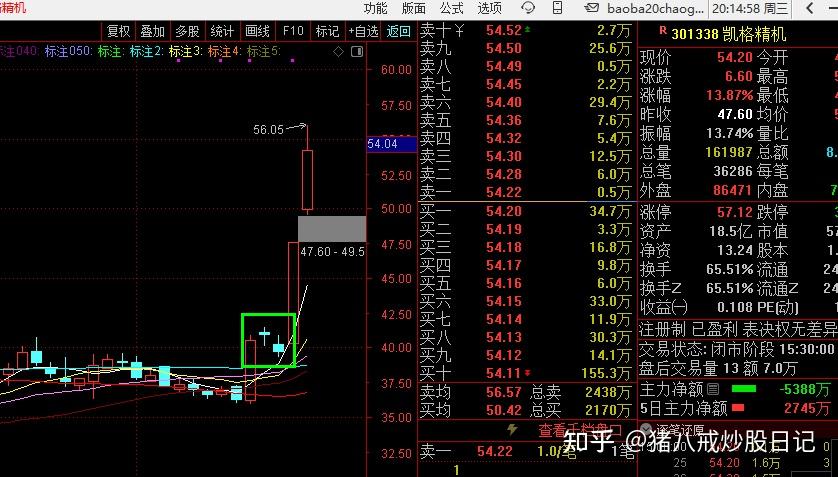Click the 总量 value 161987
This screenshot has width=838, height=477.
point(729,152)
